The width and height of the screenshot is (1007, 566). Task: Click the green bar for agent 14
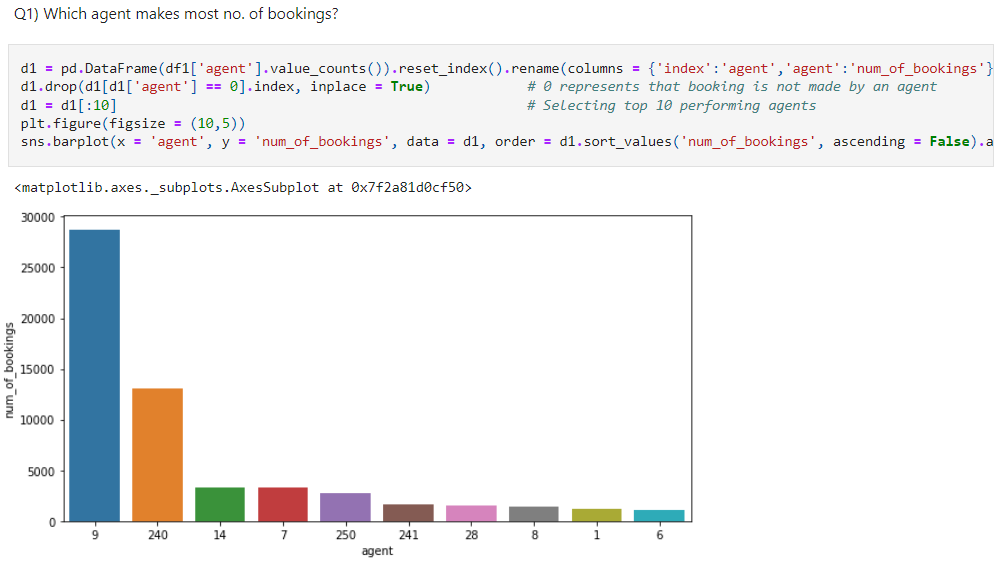[220, 504]
